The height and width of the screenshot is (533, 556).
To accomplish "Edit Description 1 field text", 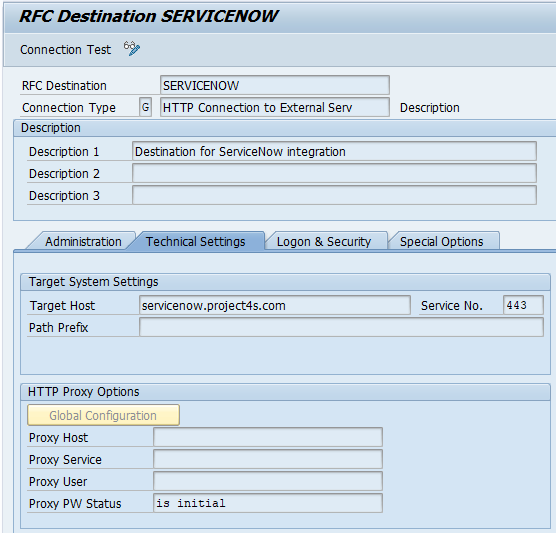I will tap(334, 151).
